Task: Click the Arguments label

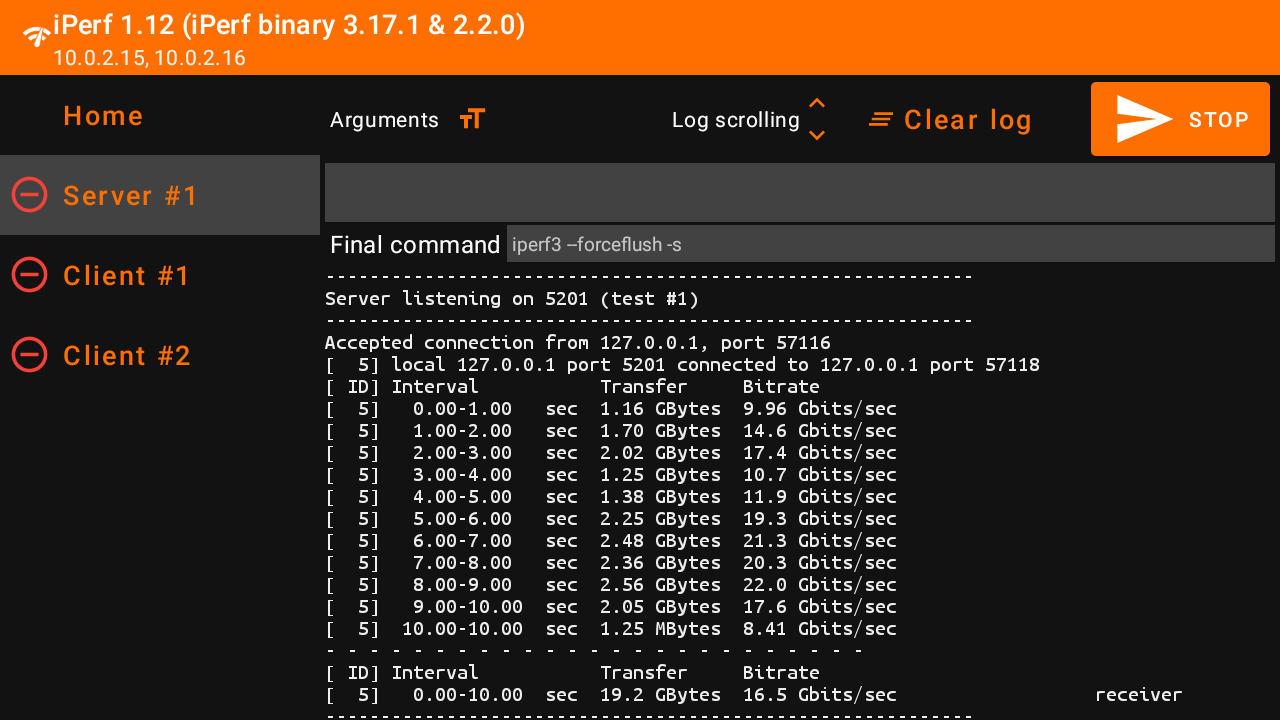Action: pos(384,120)
